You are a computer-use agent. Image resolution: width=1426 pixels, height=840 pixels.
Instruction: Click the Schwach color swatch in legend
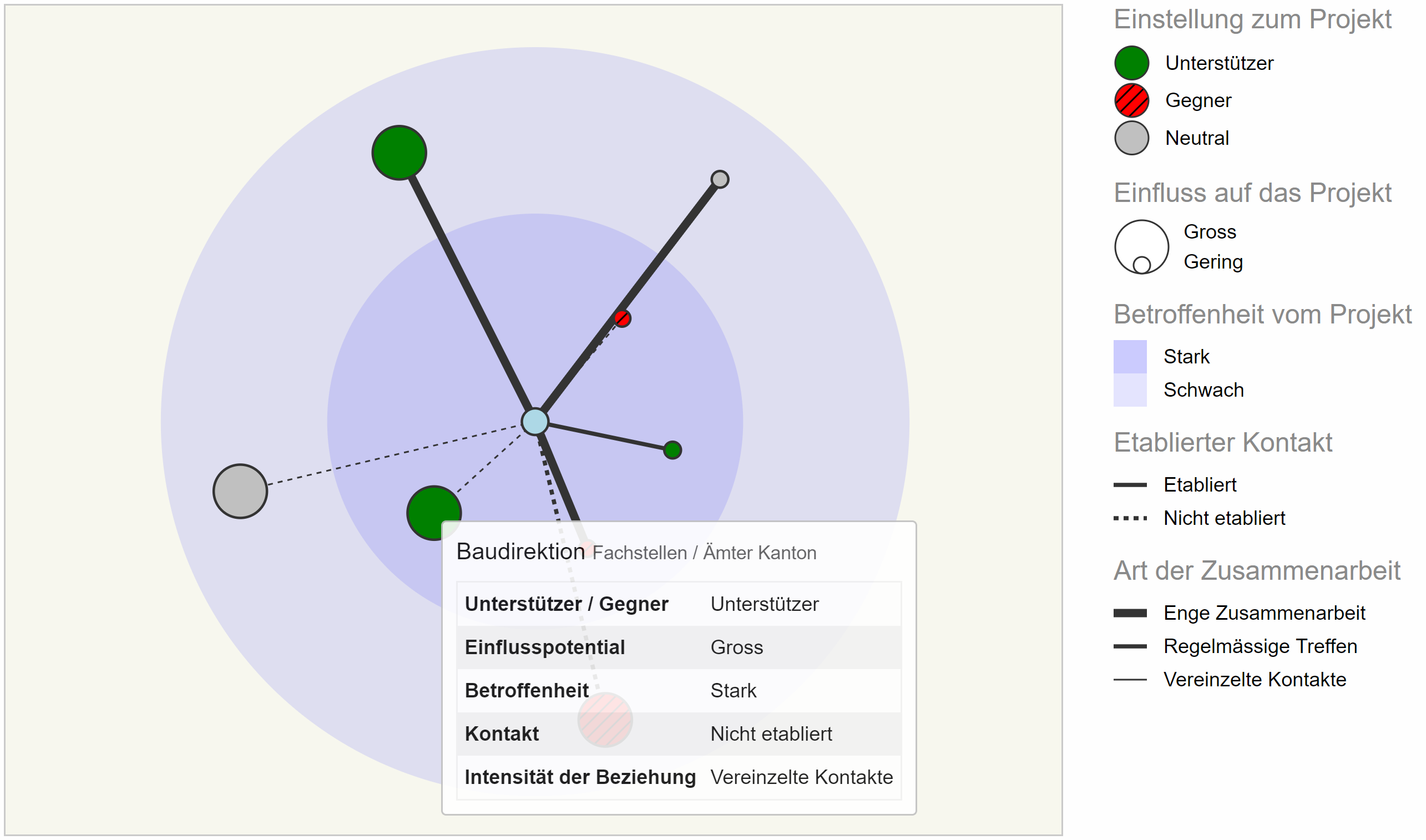1129,390
